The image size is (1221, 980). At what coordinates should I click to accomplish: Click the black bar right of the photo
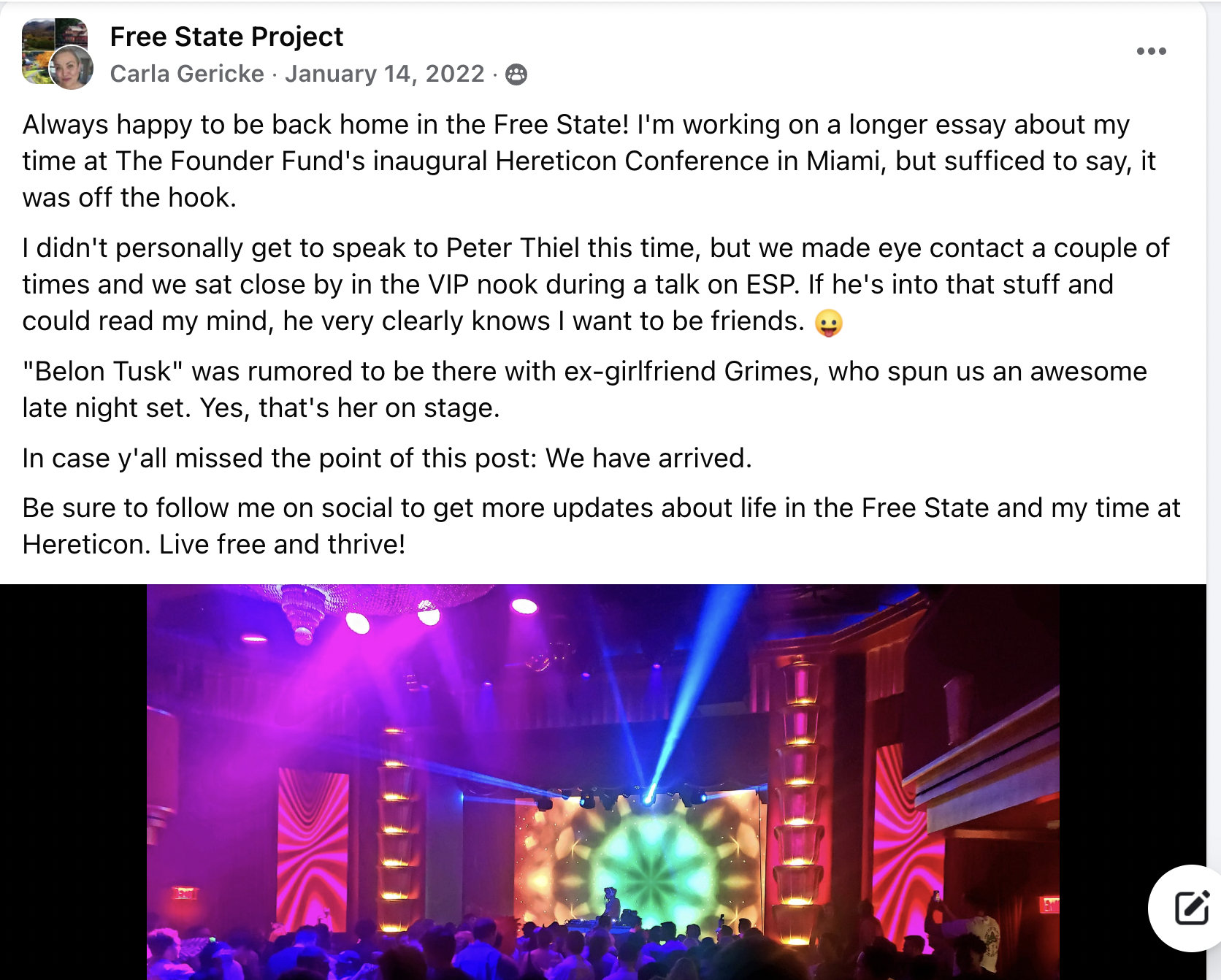(x=1133, y=730)
